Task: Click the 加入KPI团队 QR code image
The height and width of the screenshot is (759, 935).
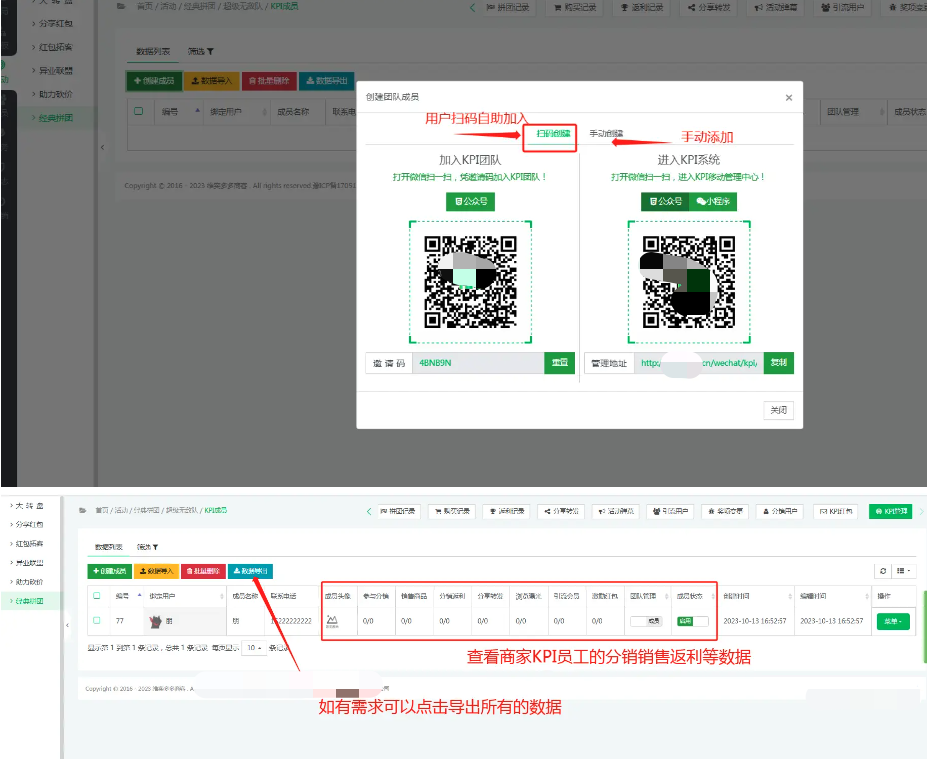Action: 470,282
